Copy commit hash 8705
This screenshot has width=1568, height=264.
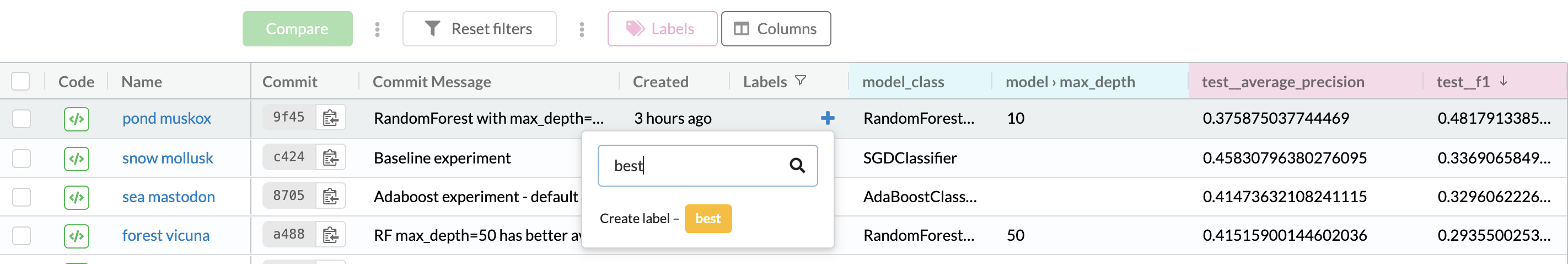tap(330, 196)
